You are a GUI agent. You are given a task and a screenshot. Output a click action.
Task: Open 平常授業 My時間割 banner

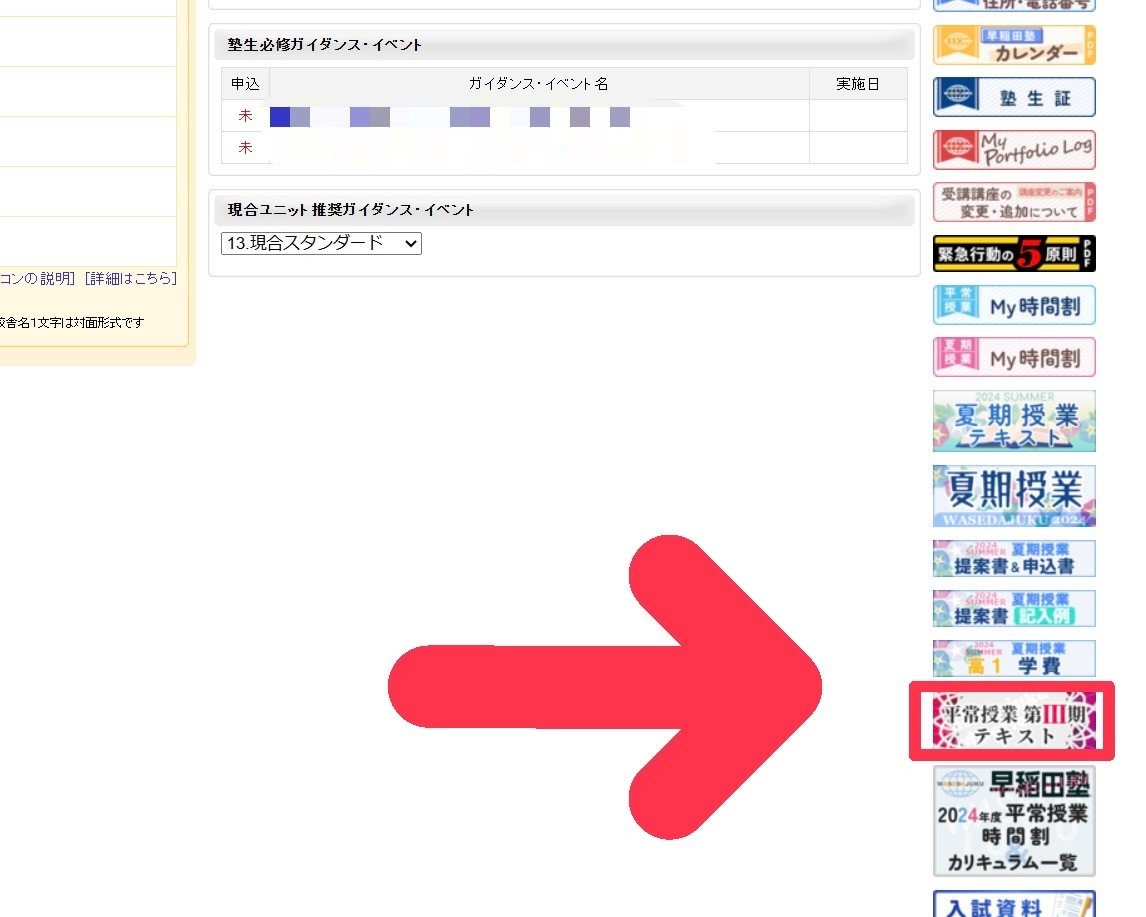click(x=1014, y=306)
